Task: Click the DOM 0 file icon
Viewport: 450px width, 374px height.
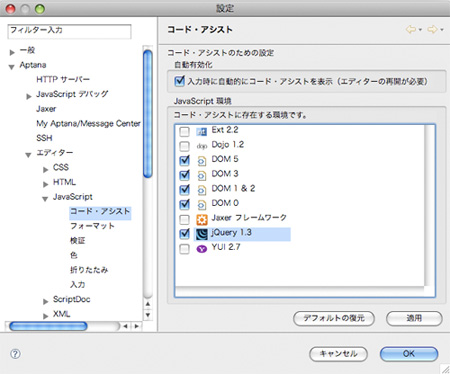Action: tap(201, 205)
